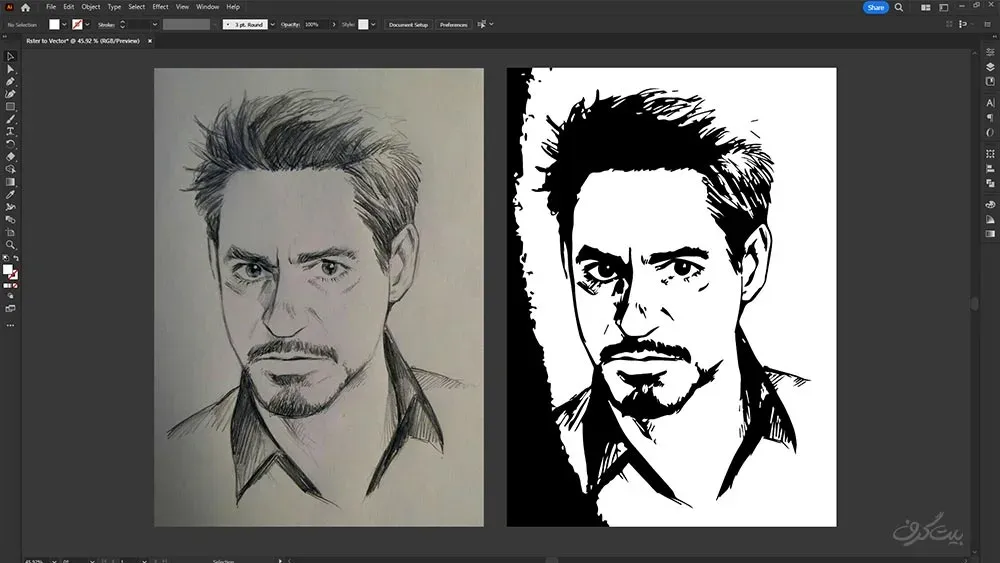Open the Type menu
The image size is (1000, 563).
pos(114,7)
